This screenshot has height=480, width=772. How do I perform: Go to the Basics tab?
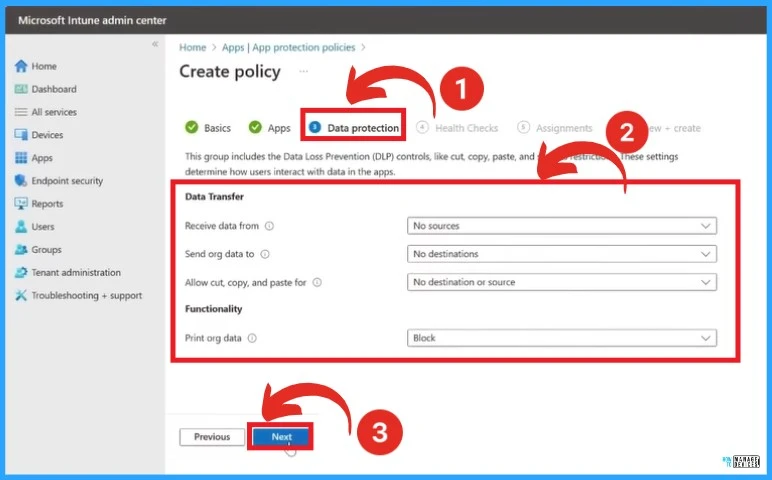coord(208,128)
